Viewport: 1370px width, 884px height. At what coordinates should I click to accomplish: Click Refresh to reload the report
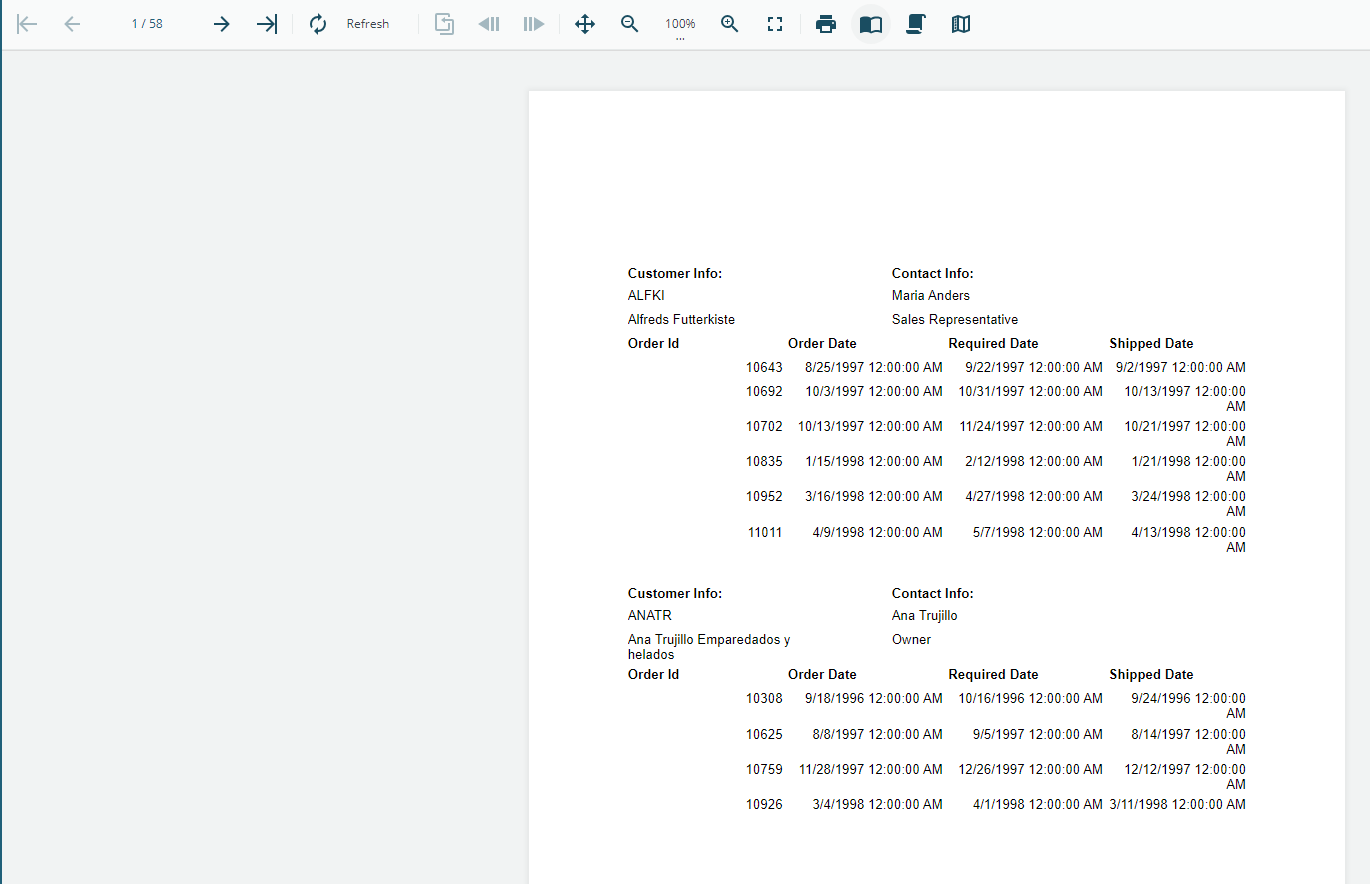pyautogui.click(x=367, y=23)
